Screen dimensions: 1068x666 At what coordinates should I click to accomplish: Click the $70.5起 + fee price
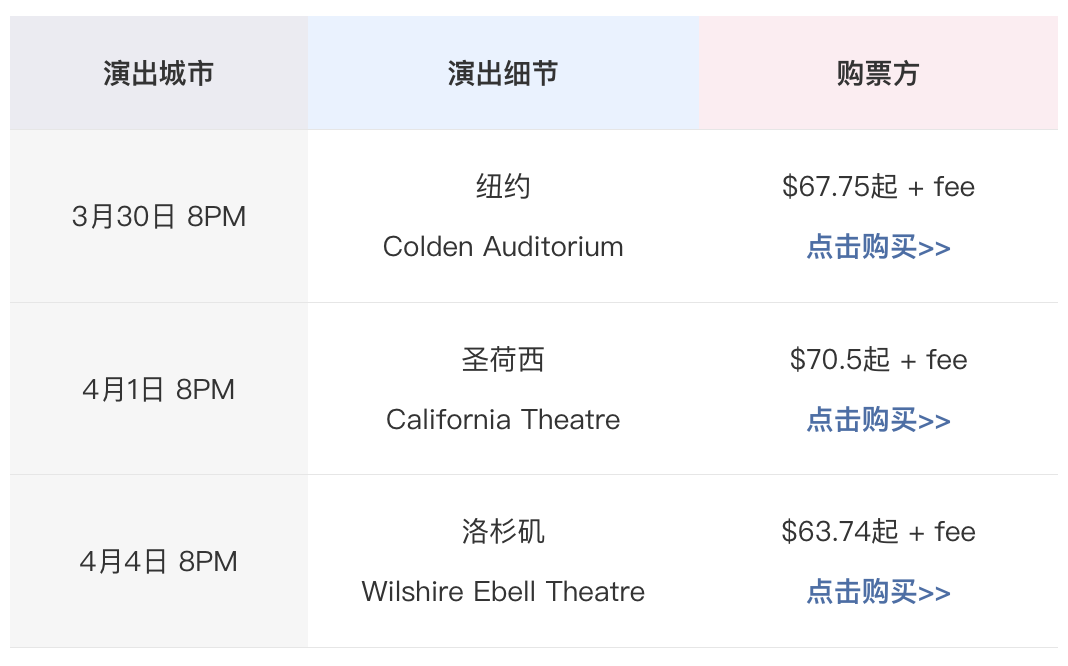click(879, 360)
